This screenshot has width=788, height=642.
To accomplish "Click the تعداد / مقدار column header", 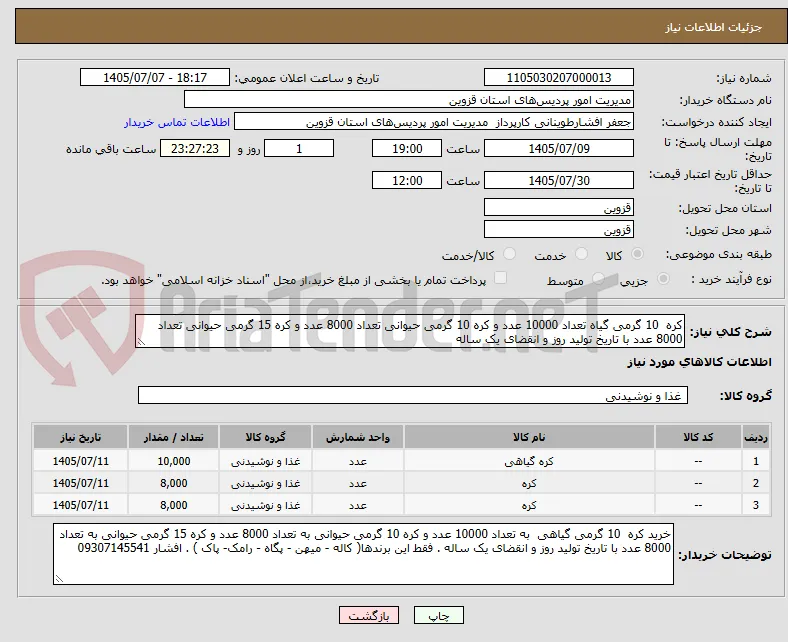I will (173, 437).
